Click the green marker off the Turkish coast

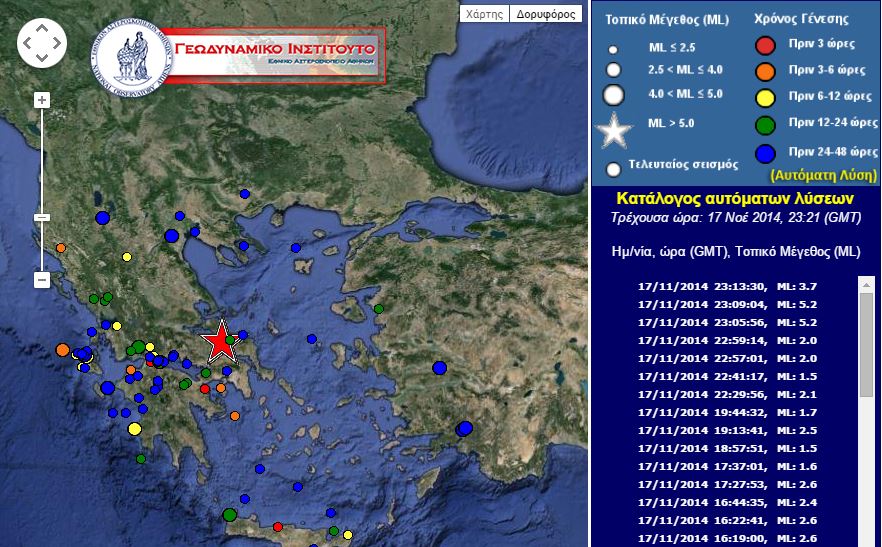coord(379,309)
